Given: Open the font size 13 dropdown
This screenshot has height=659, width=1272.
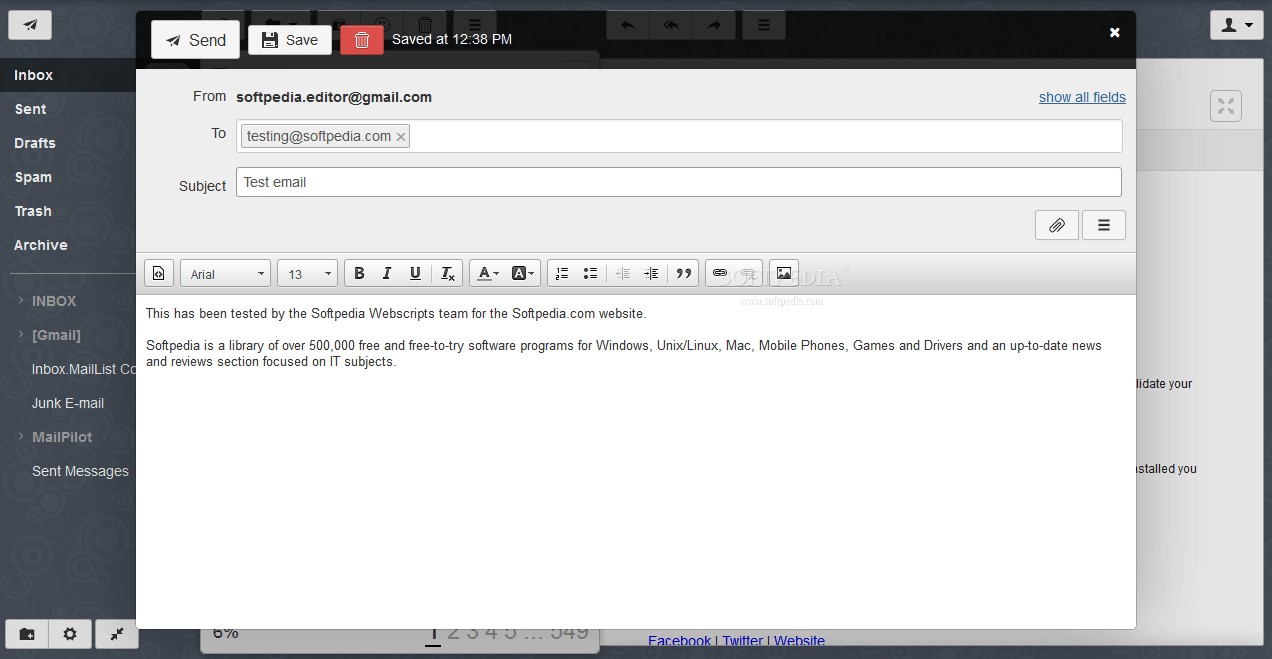Looking at the screenshot, I should coord(308,274).
